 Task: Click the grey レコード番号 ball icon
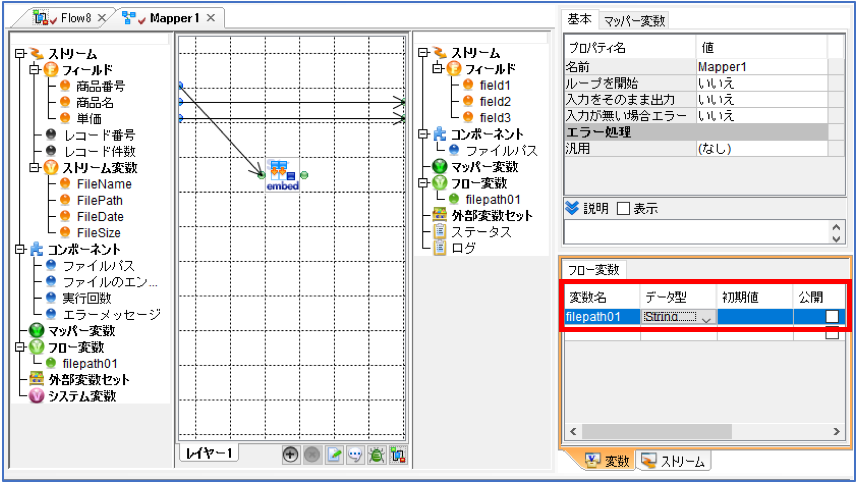pos(51,134)
